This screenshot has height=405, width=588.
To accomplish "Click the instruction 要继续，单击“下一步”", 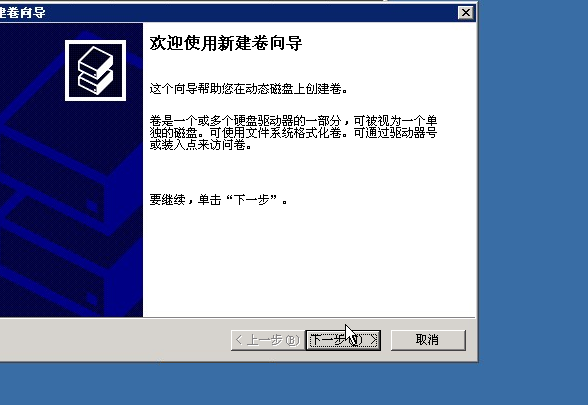I will tap(219, 200).
